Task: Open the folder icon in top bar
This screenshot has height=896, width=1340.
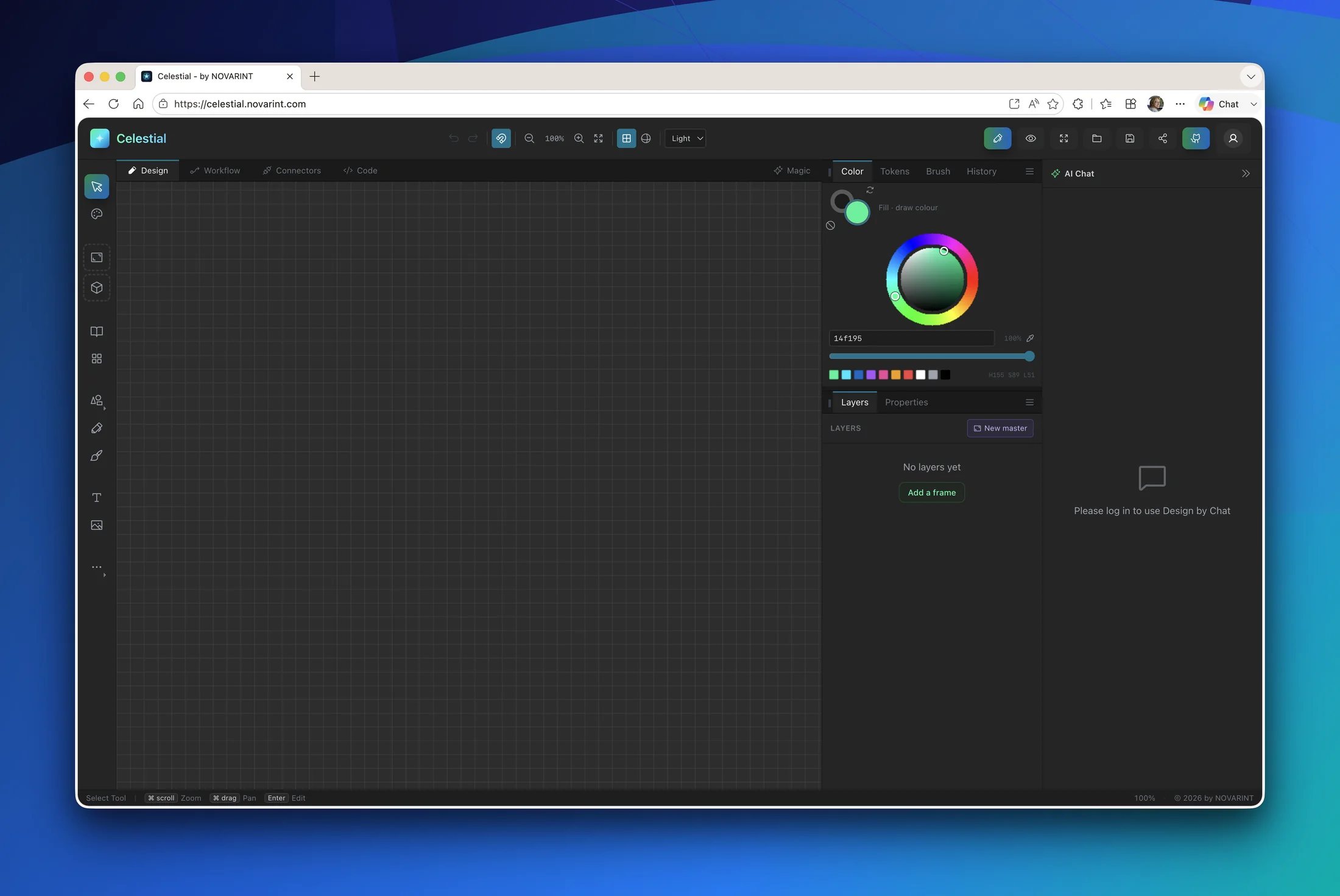Action: tap(1096, 138)
